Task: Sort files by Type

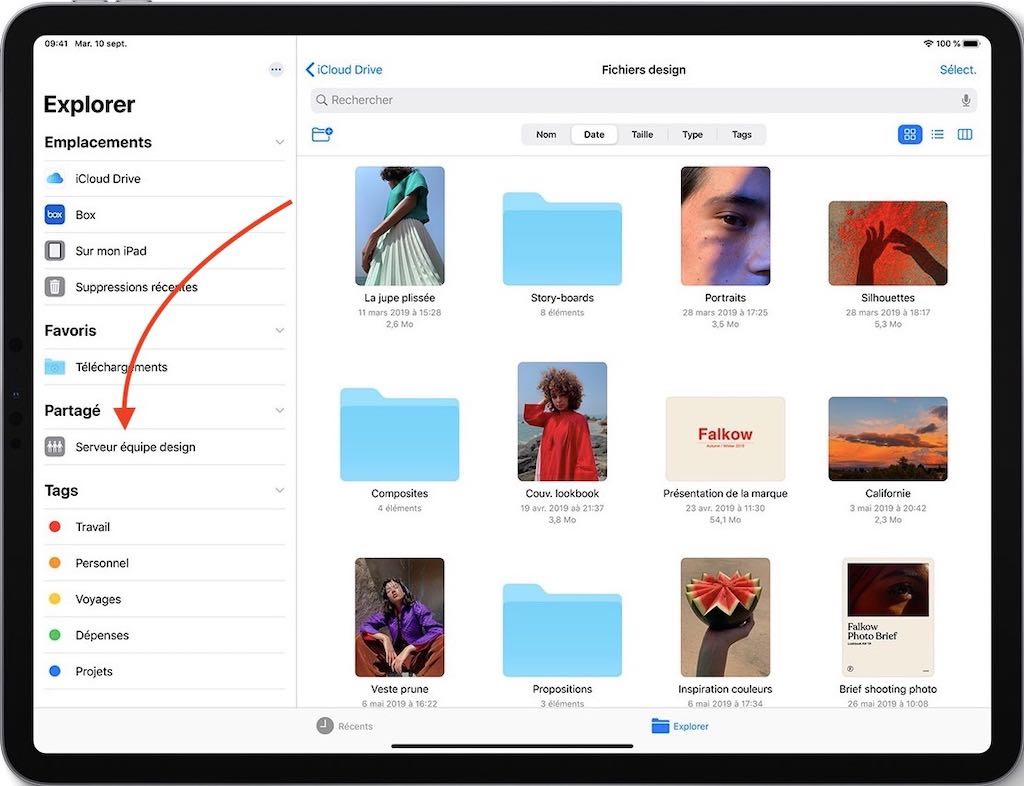Action: point(692,134)
